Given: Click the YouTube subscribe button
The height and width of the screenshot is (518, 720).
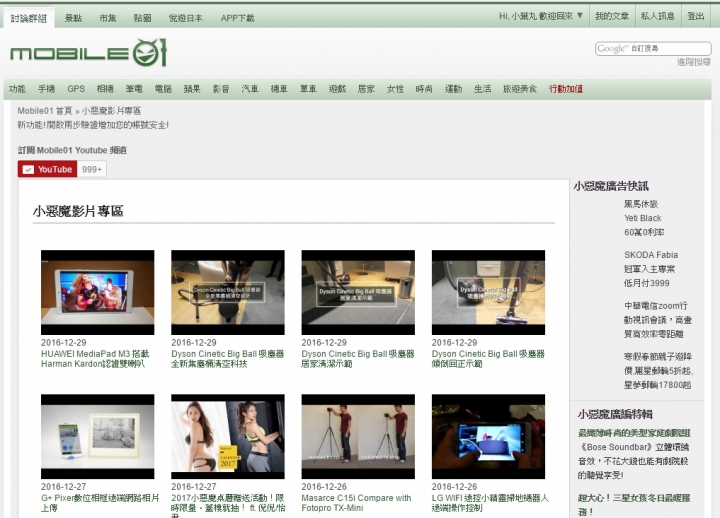Looking at the screenshot, I should pos(47,169).
